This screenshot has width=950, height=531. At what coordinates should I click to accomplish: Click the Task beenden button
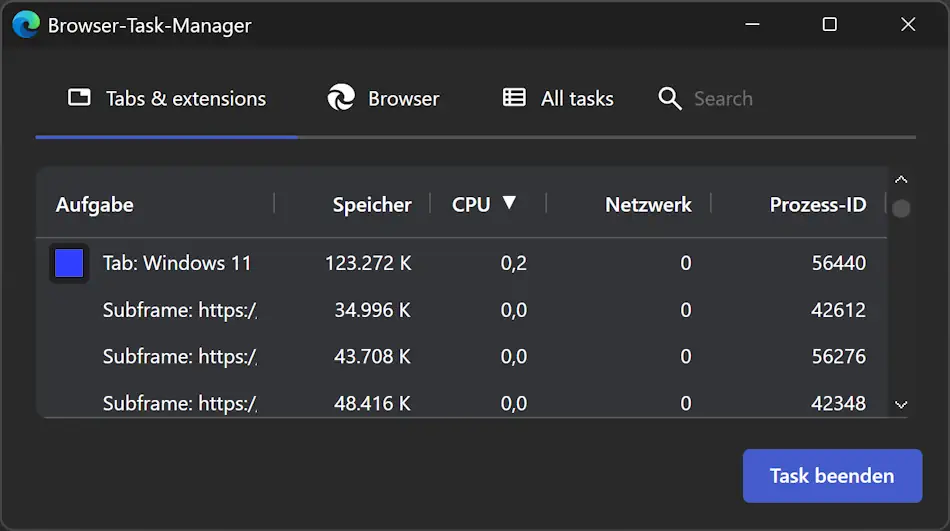pyautogui.click(x=832, y=476)
